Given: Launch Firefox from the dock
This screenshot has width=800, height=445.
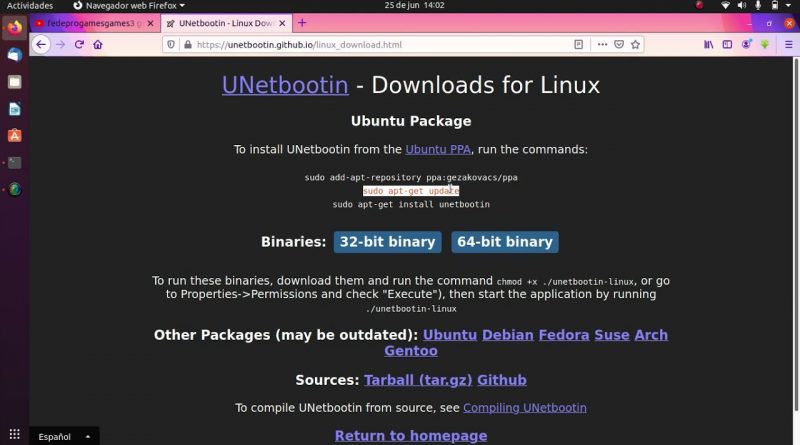Looking at the screenshot, I should 14,28.
